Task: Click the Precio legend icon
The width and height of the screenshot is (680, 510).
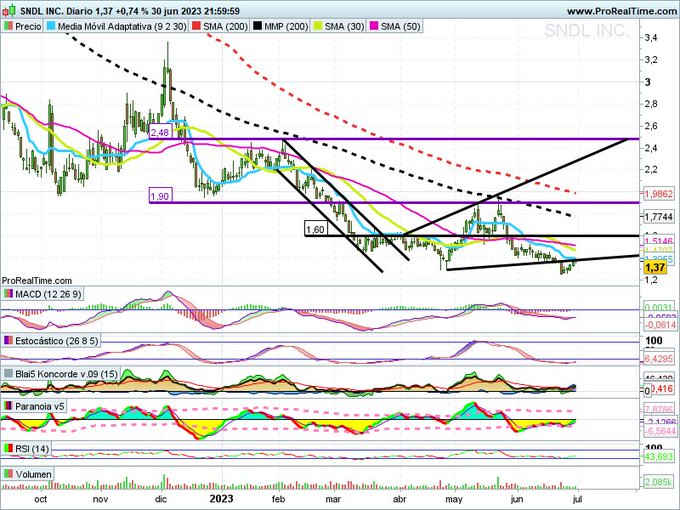Action: click(x=8, y=26)
